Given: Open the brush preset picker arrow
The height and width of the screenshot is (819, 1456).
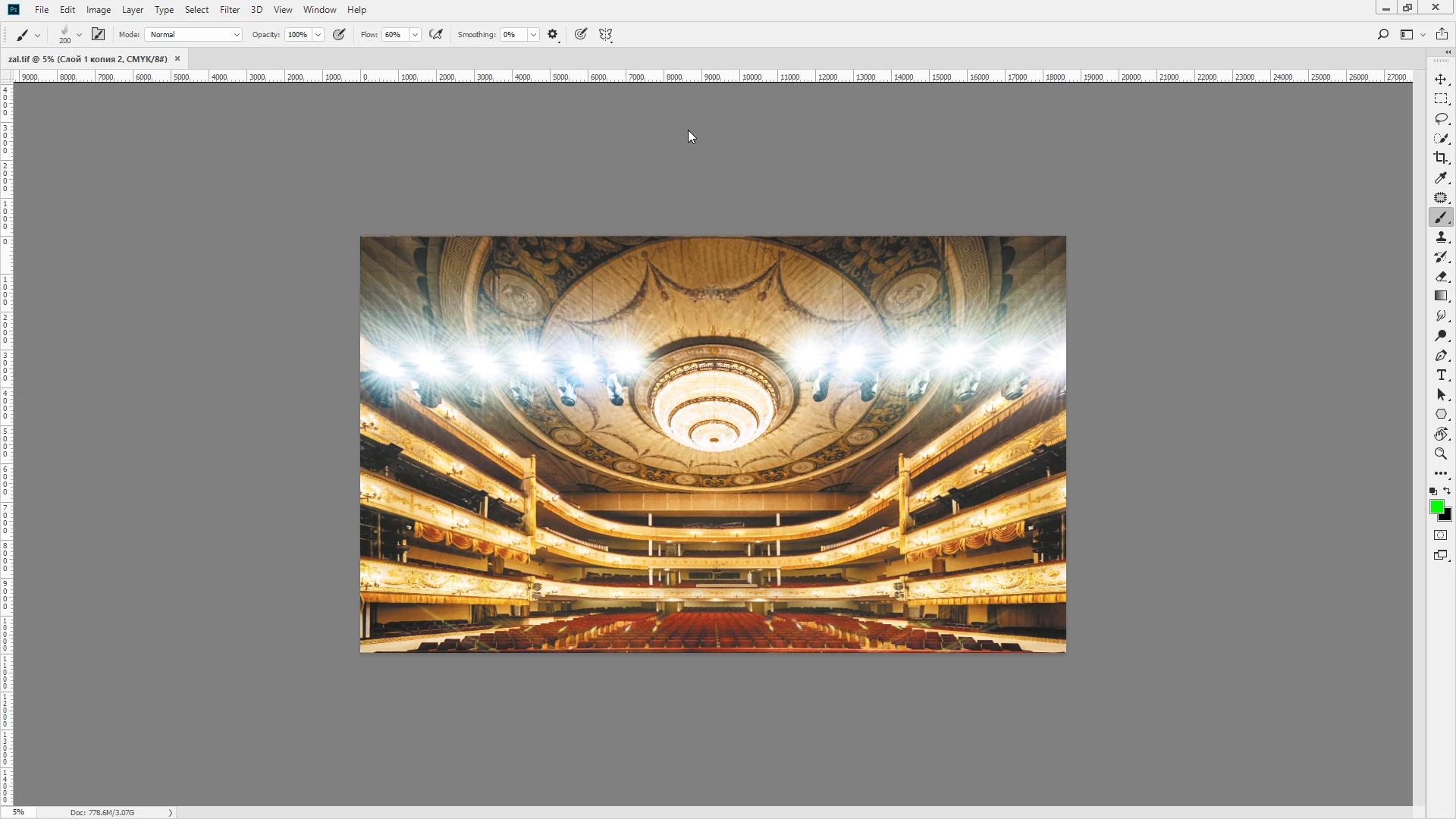Looking at the screenshot, I should pyautogui.click(x=79, y=34).
